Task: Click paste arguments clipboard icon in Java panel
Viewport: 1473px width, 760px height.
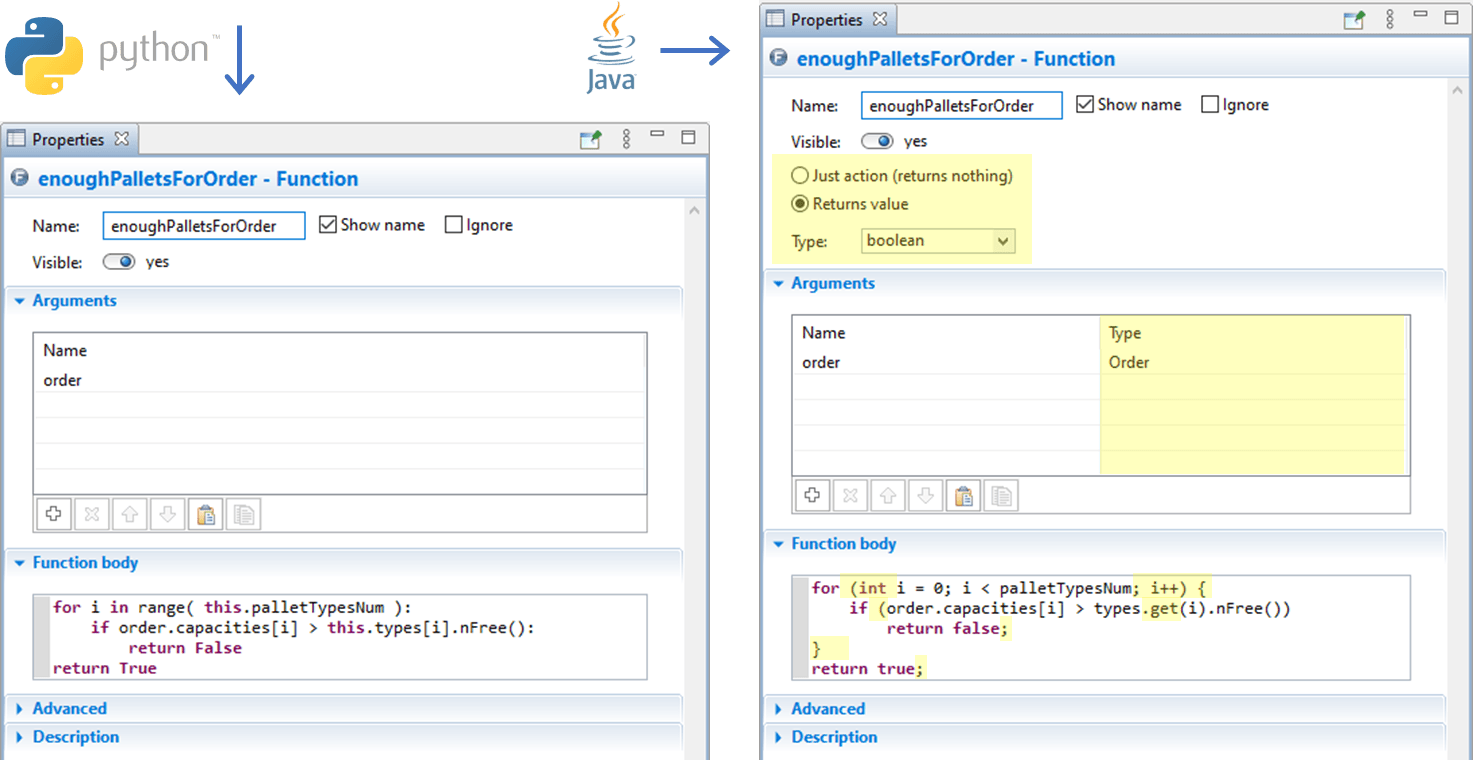Action: 963,495
